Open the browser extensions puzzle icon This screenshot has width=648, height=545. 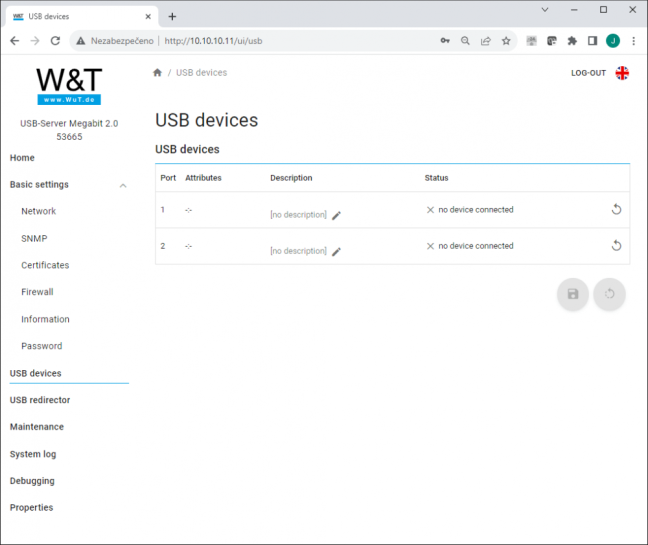[x=572, y=40]
